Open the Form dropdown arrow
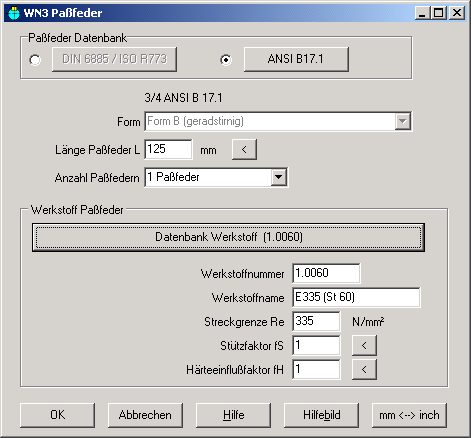This screenshot has width=471, height=438. point(403,121)
